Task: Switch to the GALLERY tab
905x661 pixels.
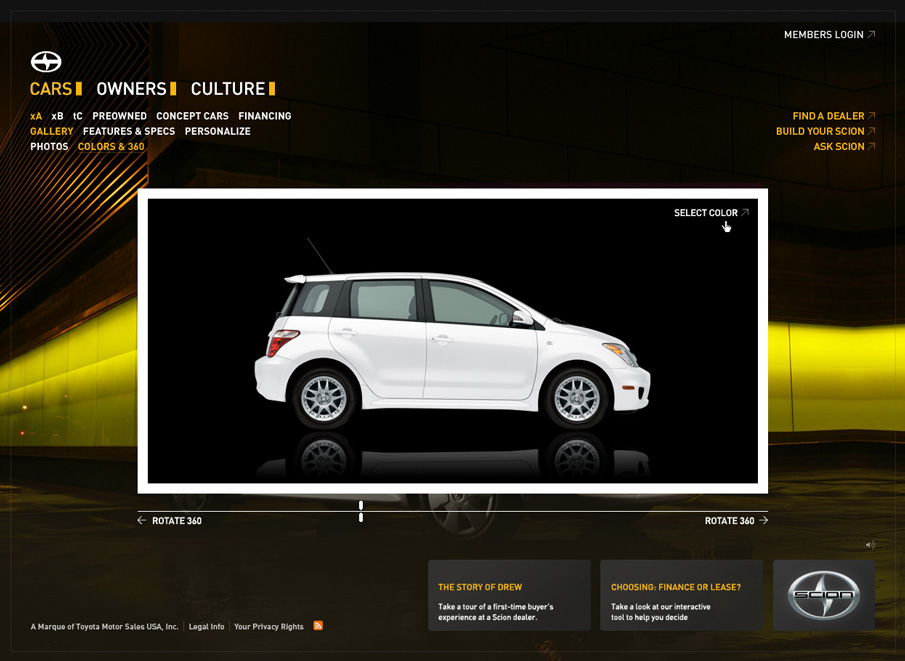Action: tap(52, 132)
